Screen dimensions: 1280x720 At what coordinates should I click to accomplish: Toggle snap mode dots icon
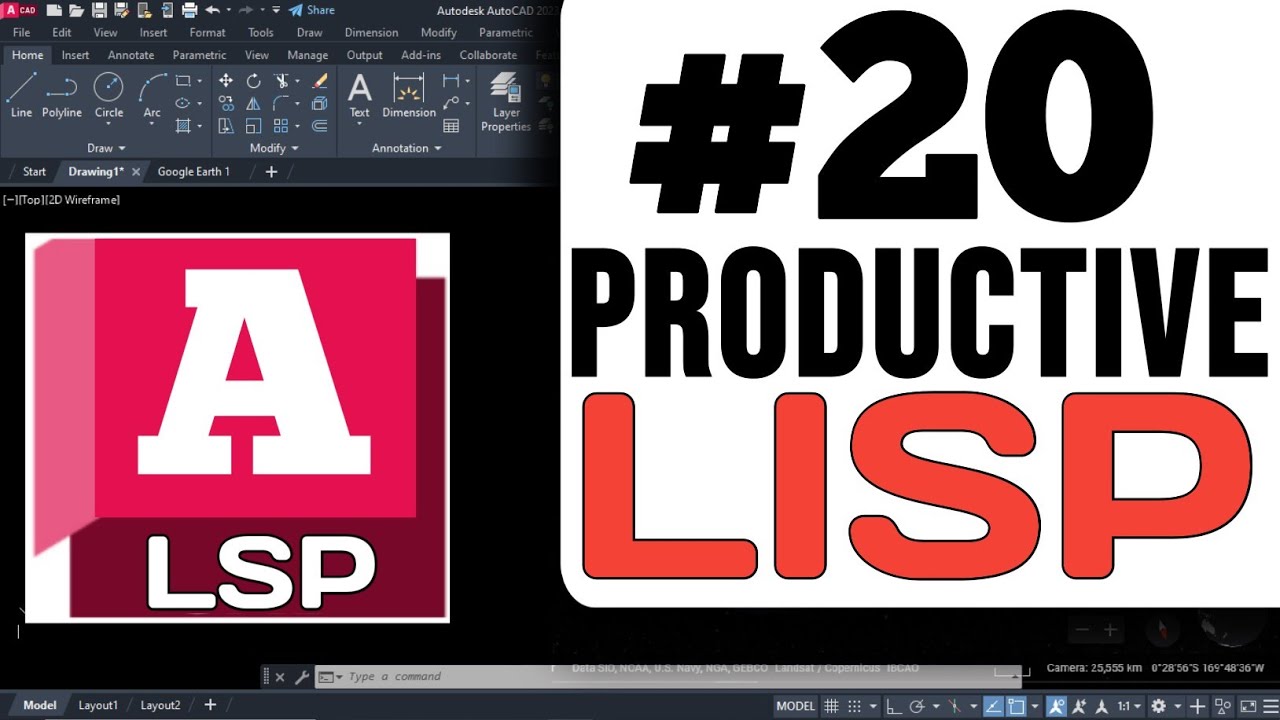tap(854, 706)
